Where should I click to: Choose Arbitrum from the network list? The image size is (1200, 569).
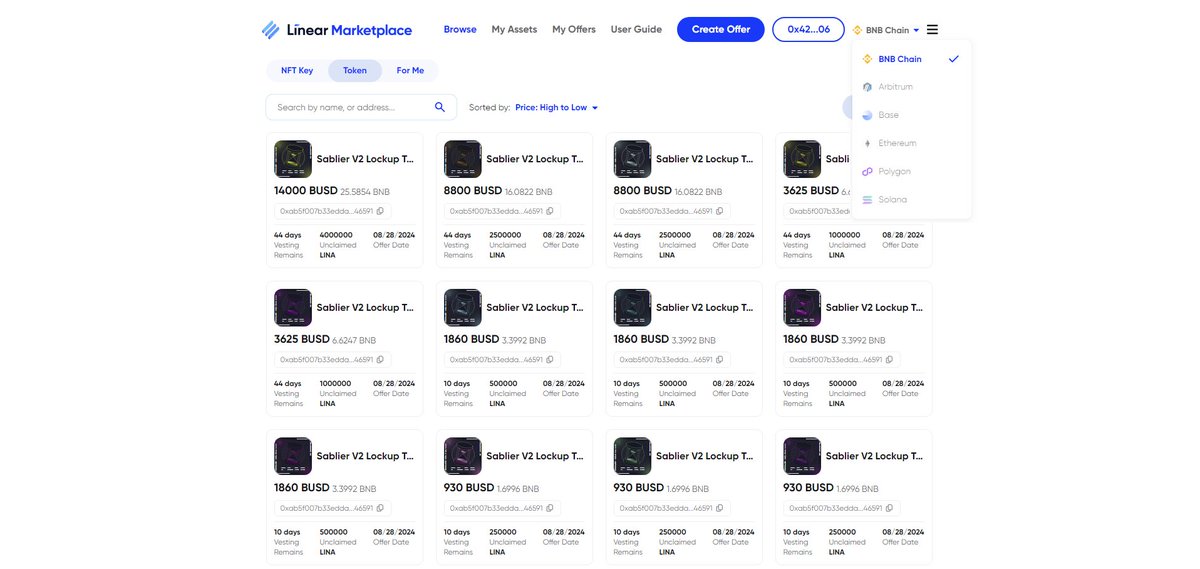click(911, 87)
